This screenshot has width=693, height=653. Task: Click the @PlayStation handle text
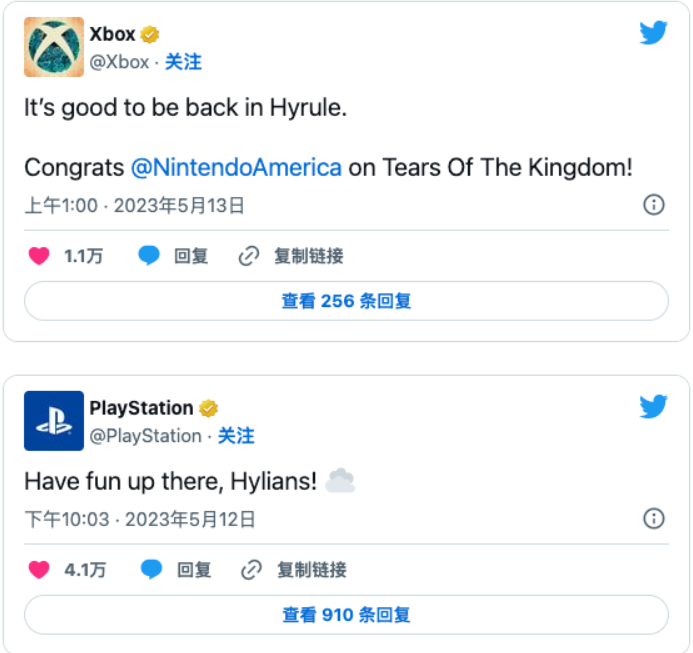click(145, 436)
